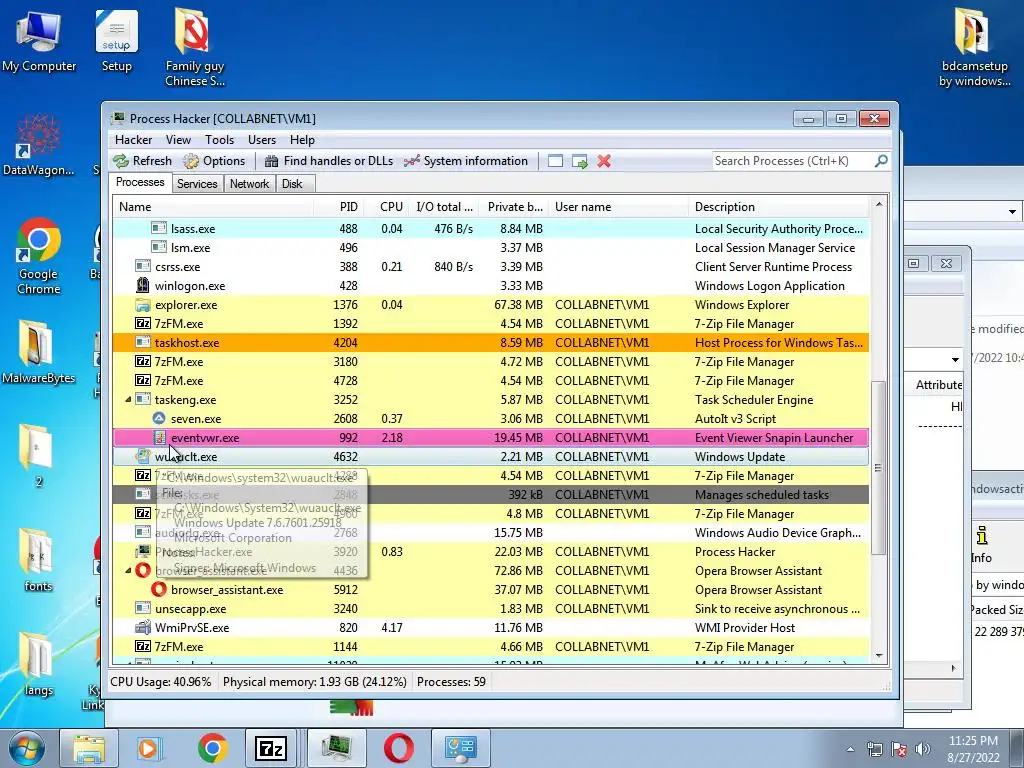Screen dimensions: 1024x768
Task: Open the Google Chrome desktop shortcut
Action: click(x=39, y=256)
